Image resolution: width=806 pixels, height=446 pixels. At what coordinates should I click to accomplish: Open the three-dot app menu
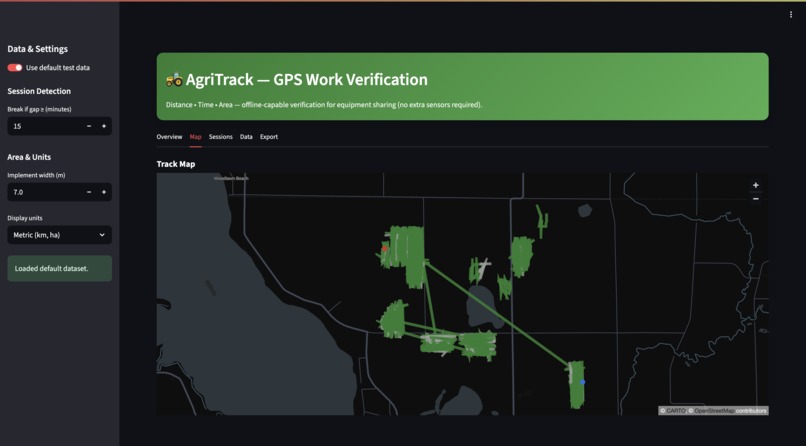tap(790, 15)
